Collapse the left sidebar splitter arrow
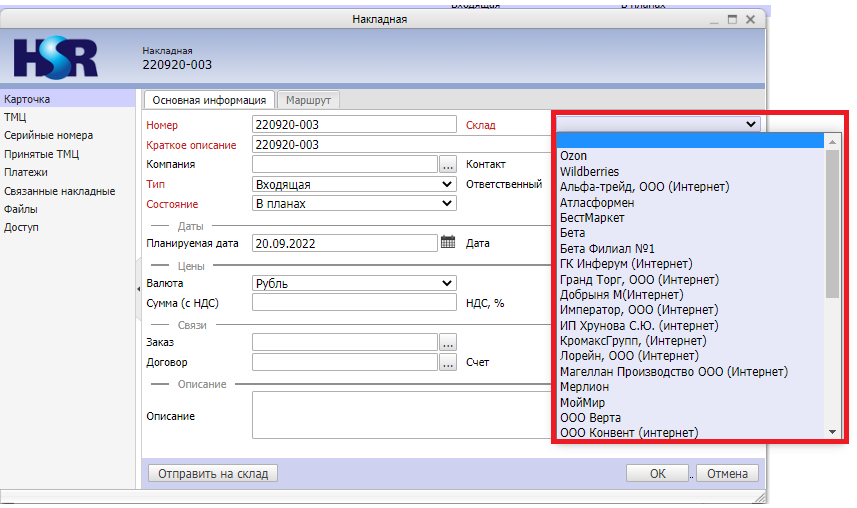This screenshot has height=508, width=857. 138,289
